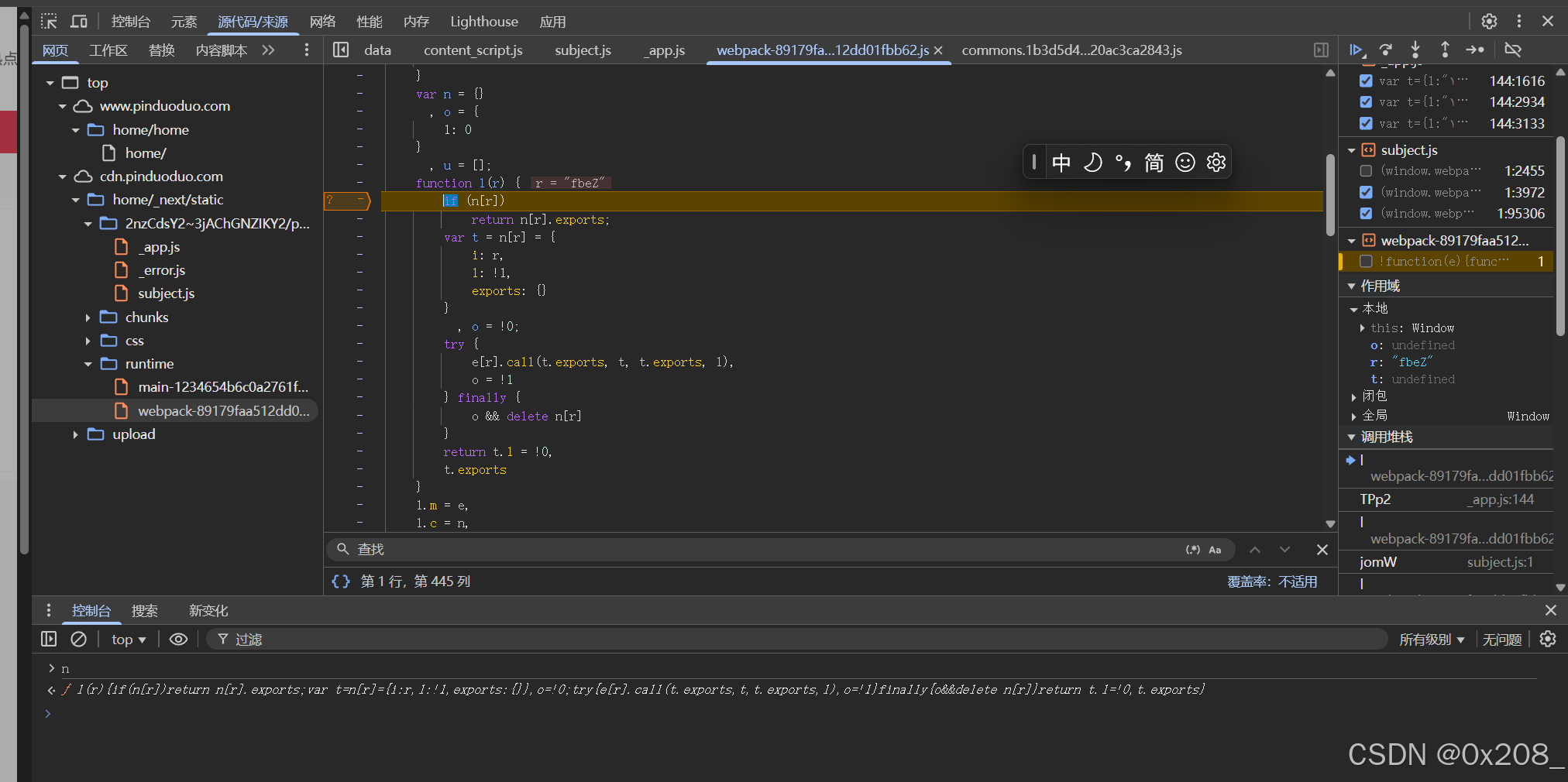Go to next search result

(x=1284, y=550)
